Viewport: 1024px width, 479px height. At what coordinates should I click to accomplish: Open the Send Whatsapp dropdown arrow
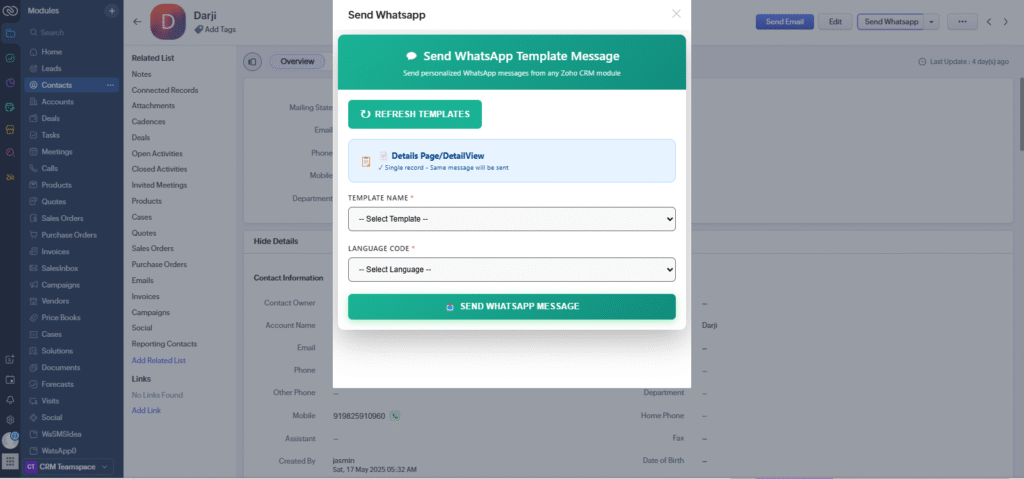click(x=932, y=21)
